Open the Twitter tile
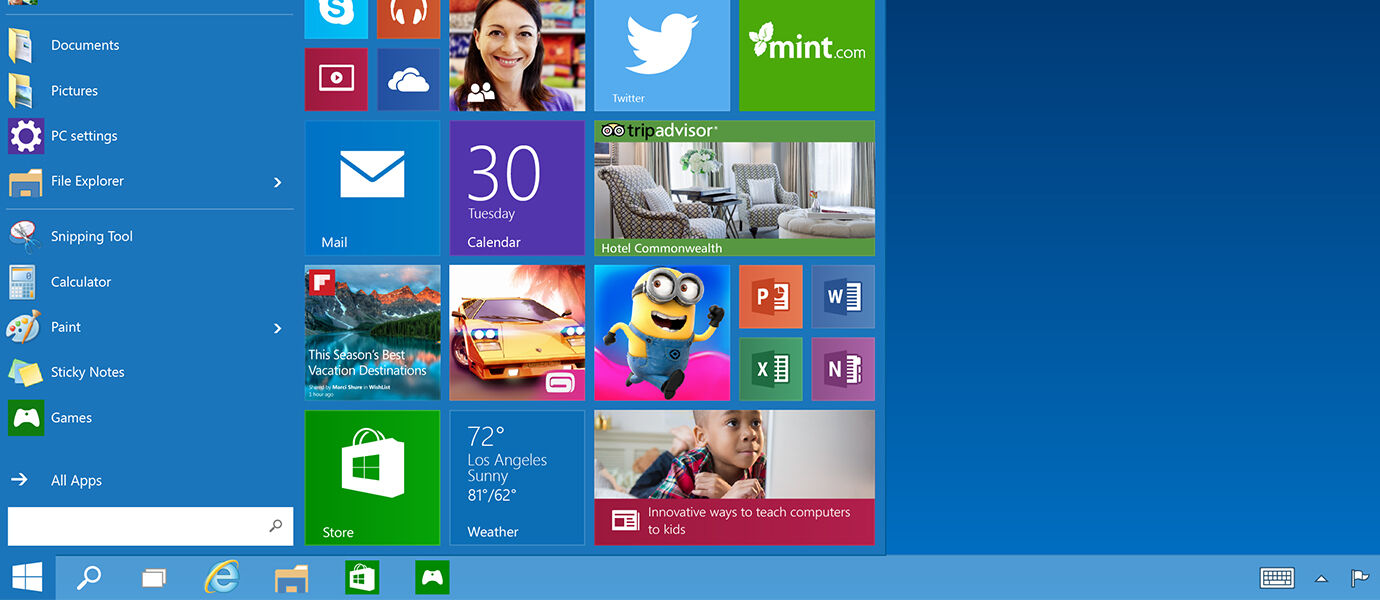This screenshot has width=1380, height=600. (662, 55)
